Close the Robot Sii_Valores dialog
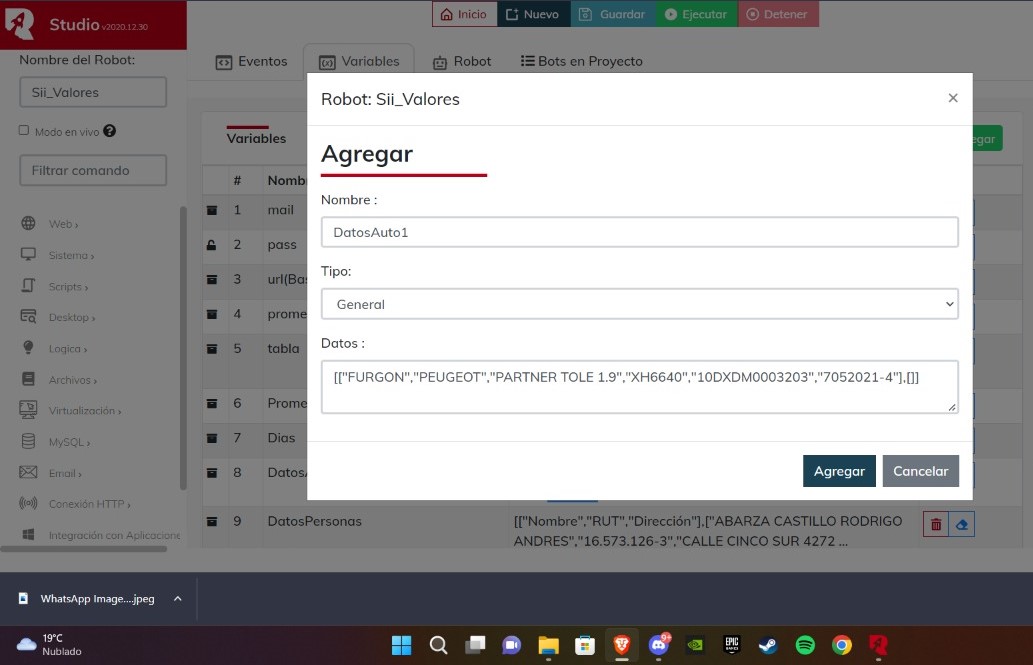Image resolution: width=1033 pixels, height=665 pixels. pos(952,98)
